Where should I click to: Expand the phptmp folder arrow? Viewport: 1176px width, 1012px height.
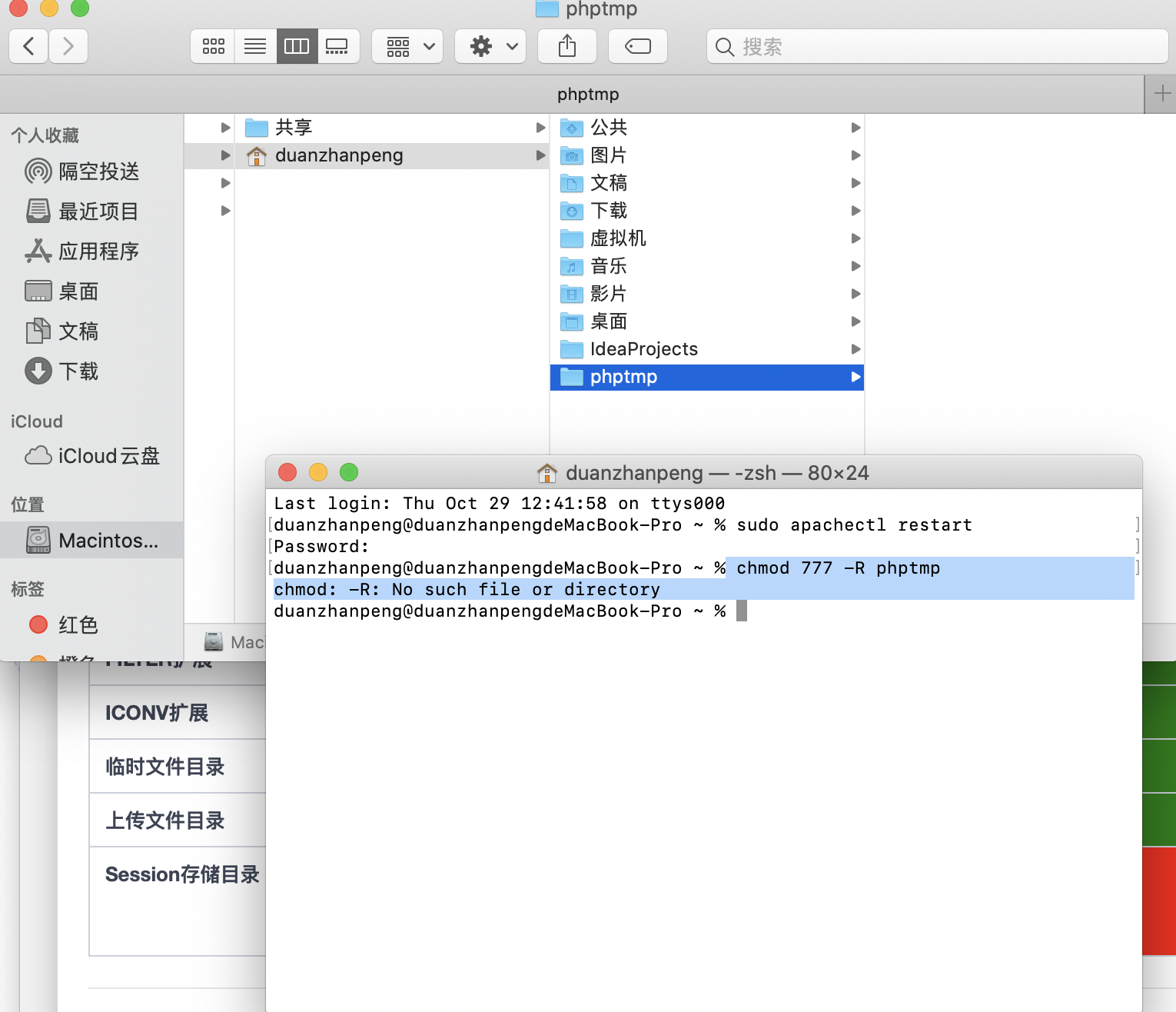pos(855,377)
